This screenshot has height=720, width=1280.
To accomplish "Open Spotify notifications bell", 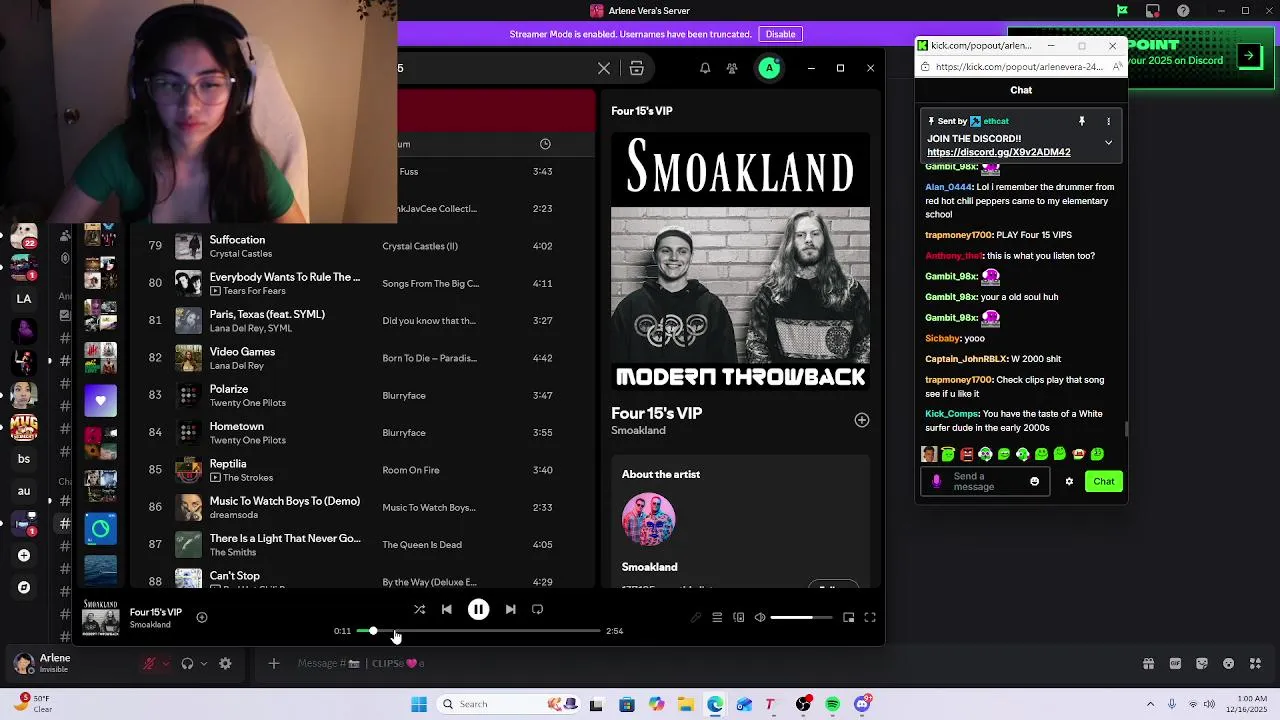I will [x=705, y=68].
